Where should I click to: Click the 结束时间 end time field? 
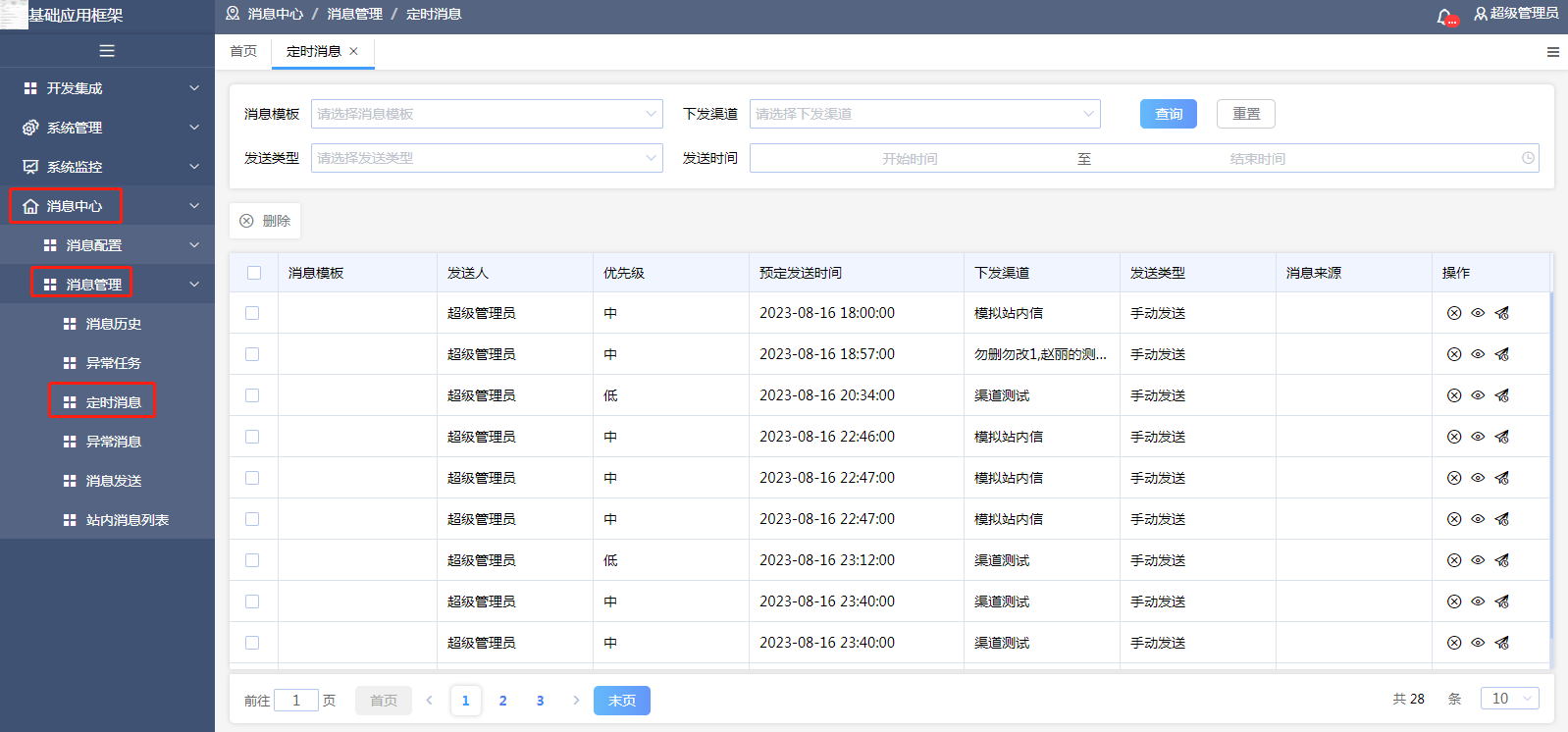coord(1258,158)
